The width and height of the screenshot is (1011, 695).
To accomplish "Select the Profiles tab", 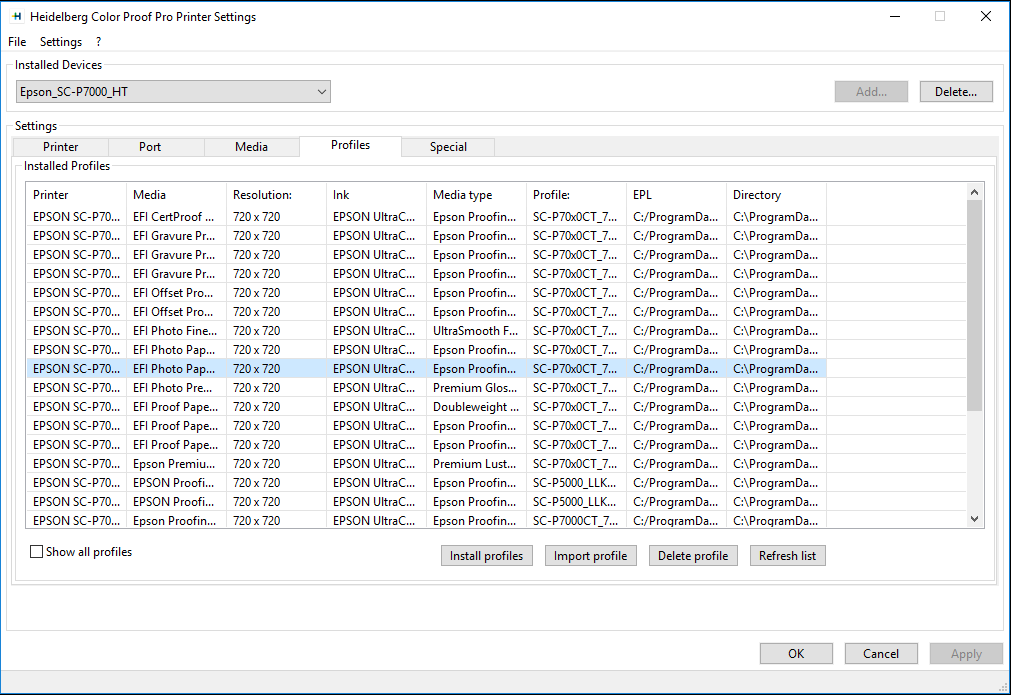I will pyautogui.click(x=350, y=145).
